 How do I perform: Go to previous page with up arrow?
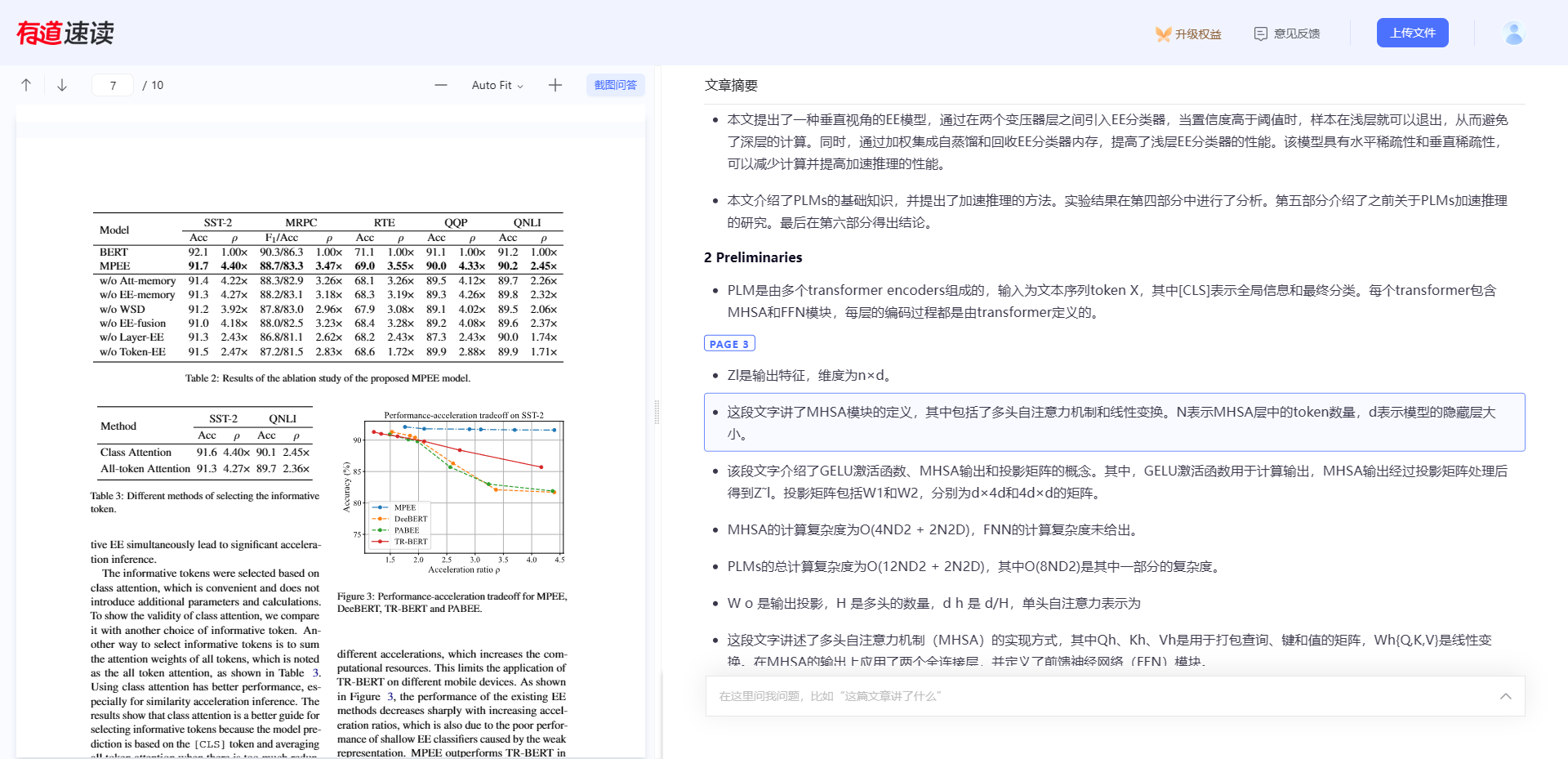[26, 85]
